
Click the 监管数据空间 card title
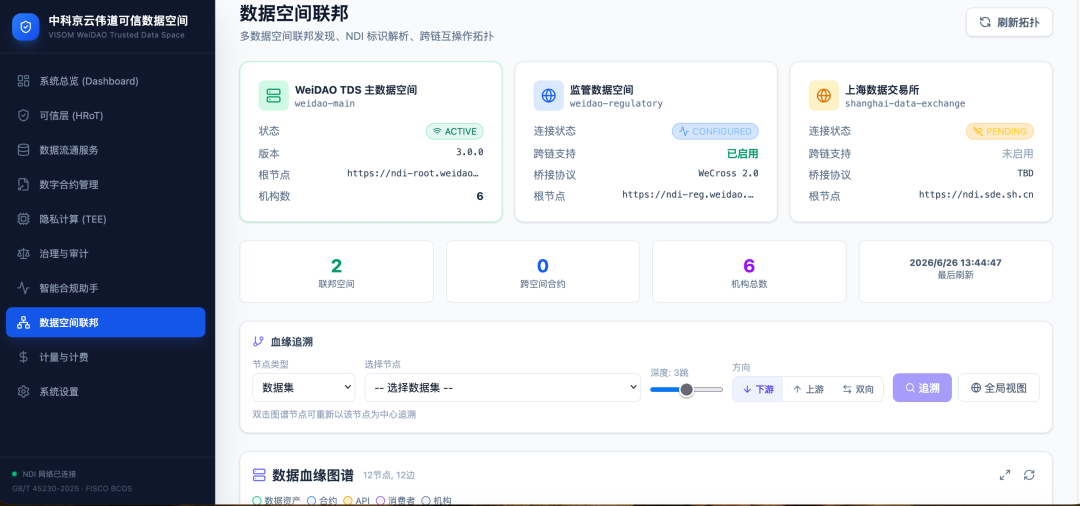coord(601,89)
